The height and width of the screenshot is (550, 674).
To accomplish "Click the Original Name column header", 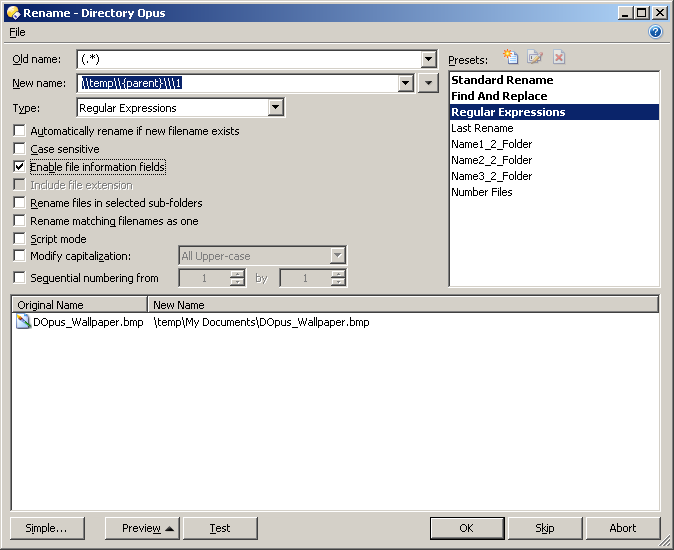I will [x=80, y=305].
